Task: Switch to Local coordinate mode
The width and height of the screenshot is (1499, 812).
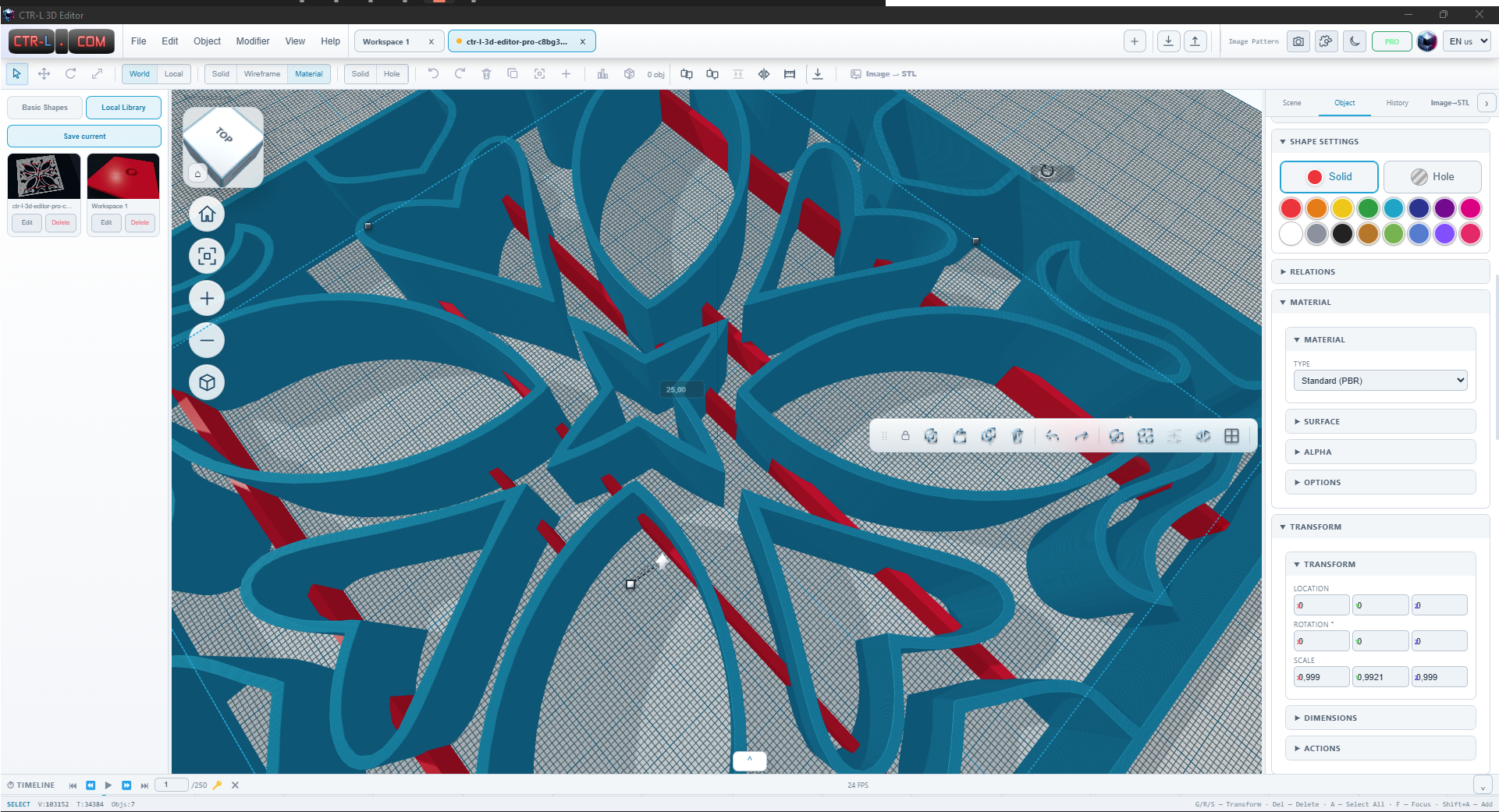Action: [174, 74]
